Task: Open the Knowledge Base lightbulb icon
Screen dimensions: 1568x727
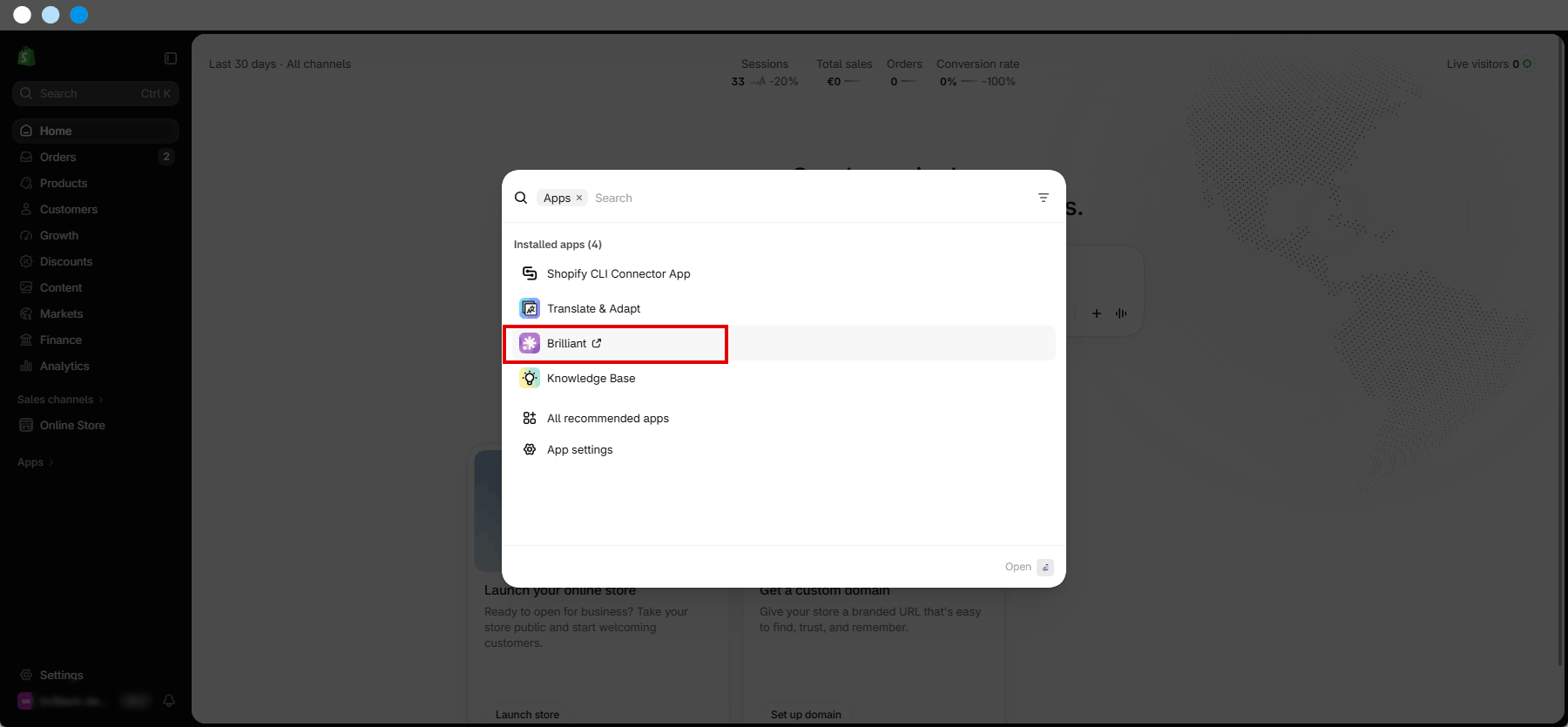Action: (x=530, y=378)
